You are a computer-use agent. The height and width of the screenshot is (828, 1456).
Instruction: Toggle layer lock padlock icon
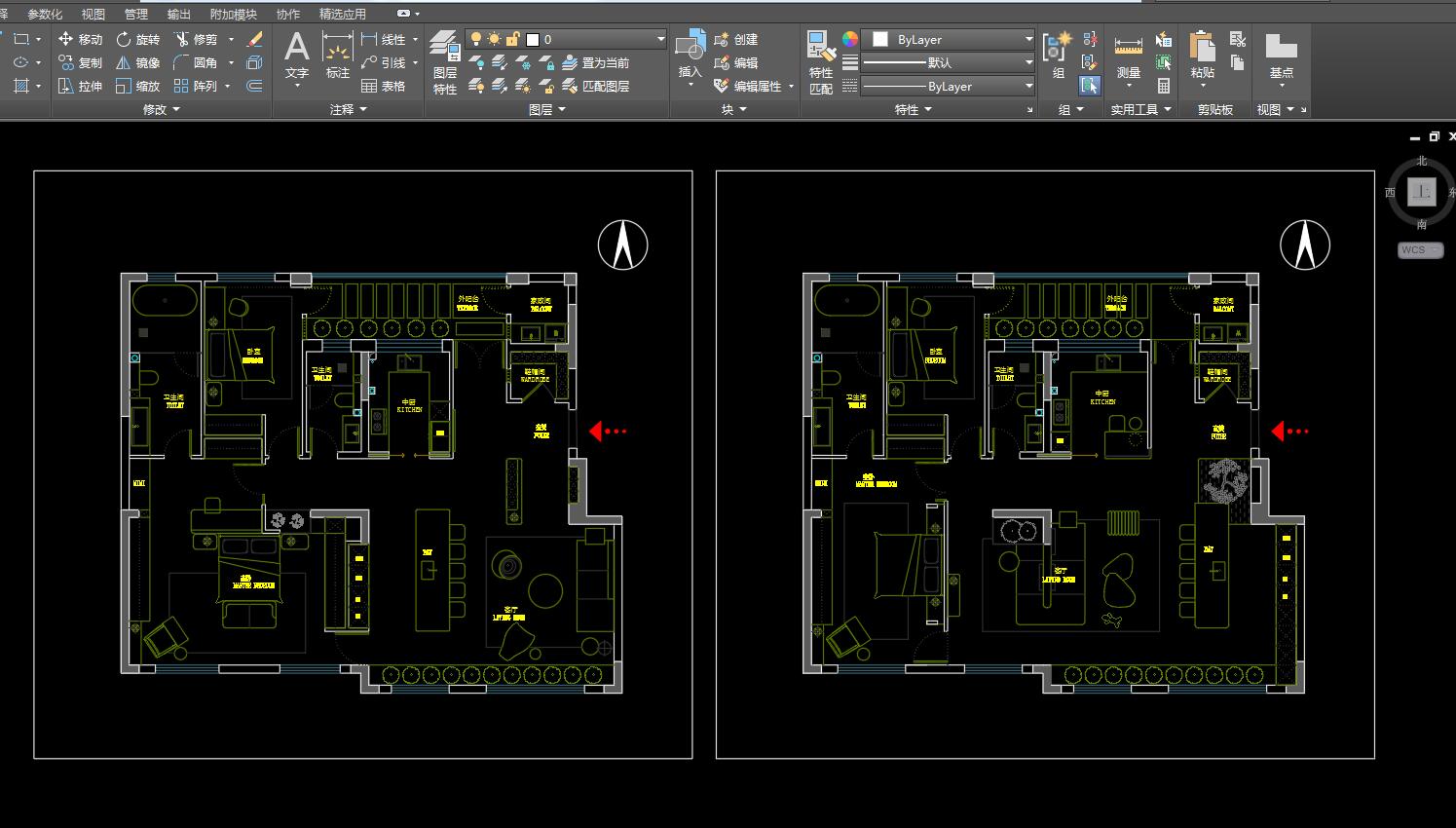(513, 39)
